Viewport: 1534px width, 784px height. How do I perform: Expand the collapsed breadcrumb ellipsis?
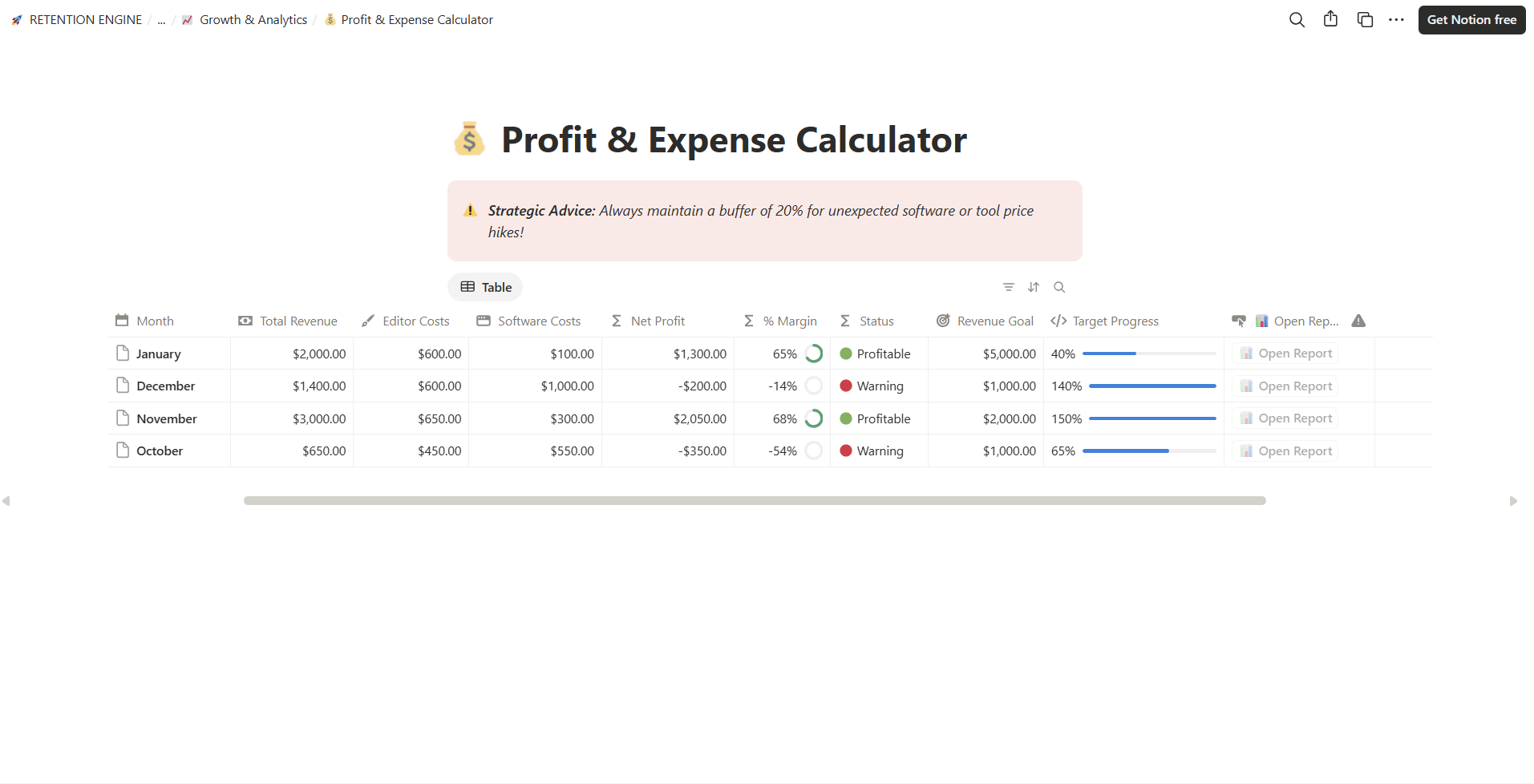click(161, 20)
